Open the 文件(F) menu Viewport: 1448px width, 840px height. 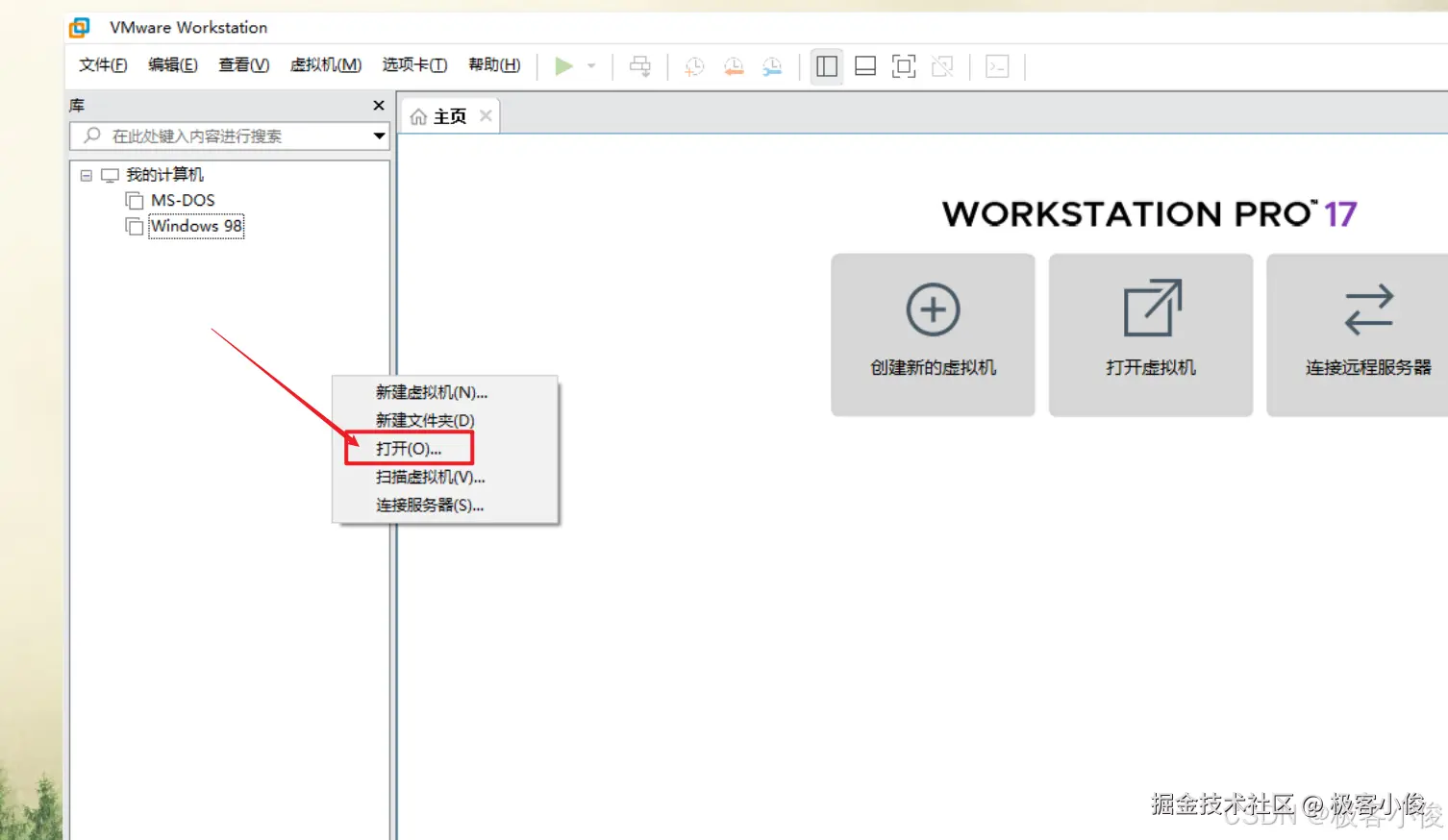coord(103,64)
